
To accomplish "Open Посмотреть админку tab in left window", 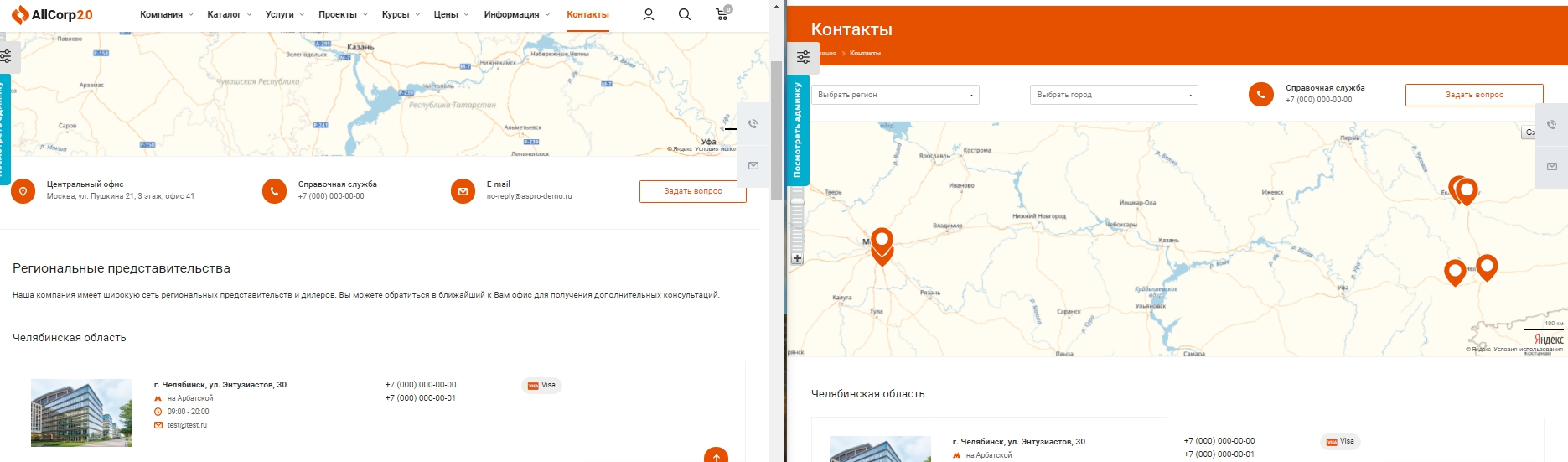I will pyautogui.click(x=4, y=130).
